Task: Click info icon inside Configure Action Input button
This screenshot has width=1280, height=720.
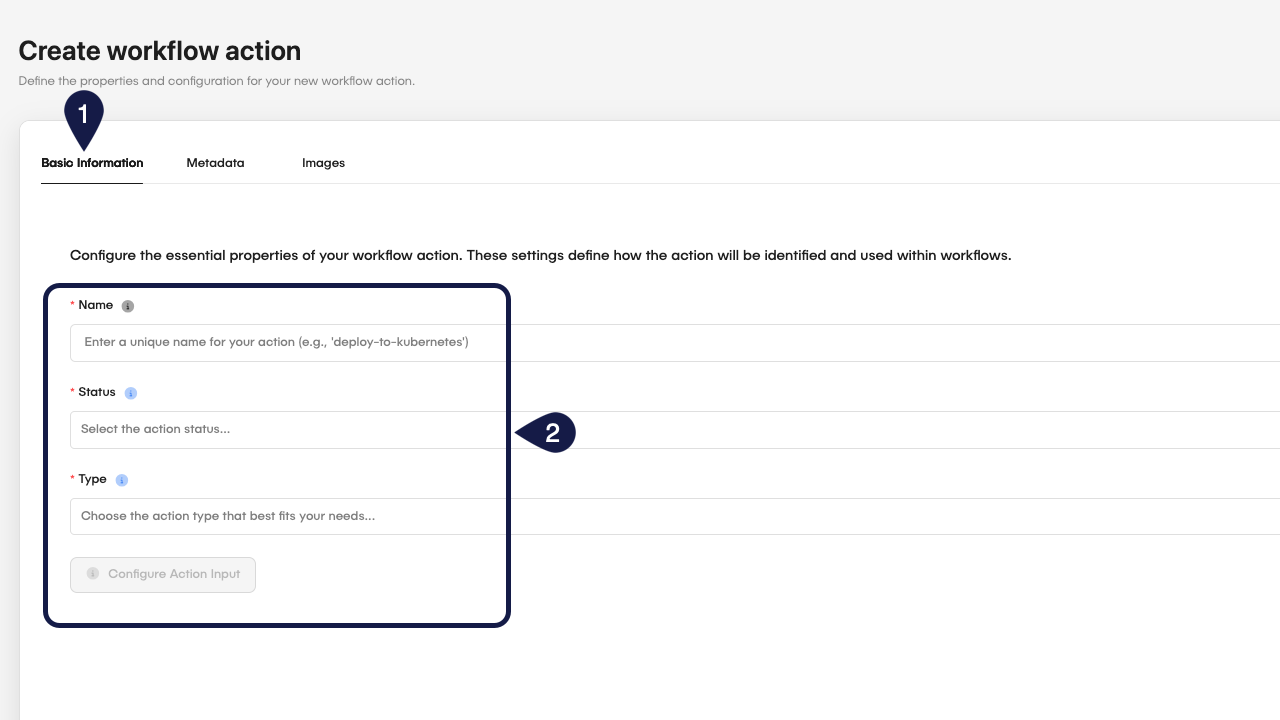Action: [93, 574]
